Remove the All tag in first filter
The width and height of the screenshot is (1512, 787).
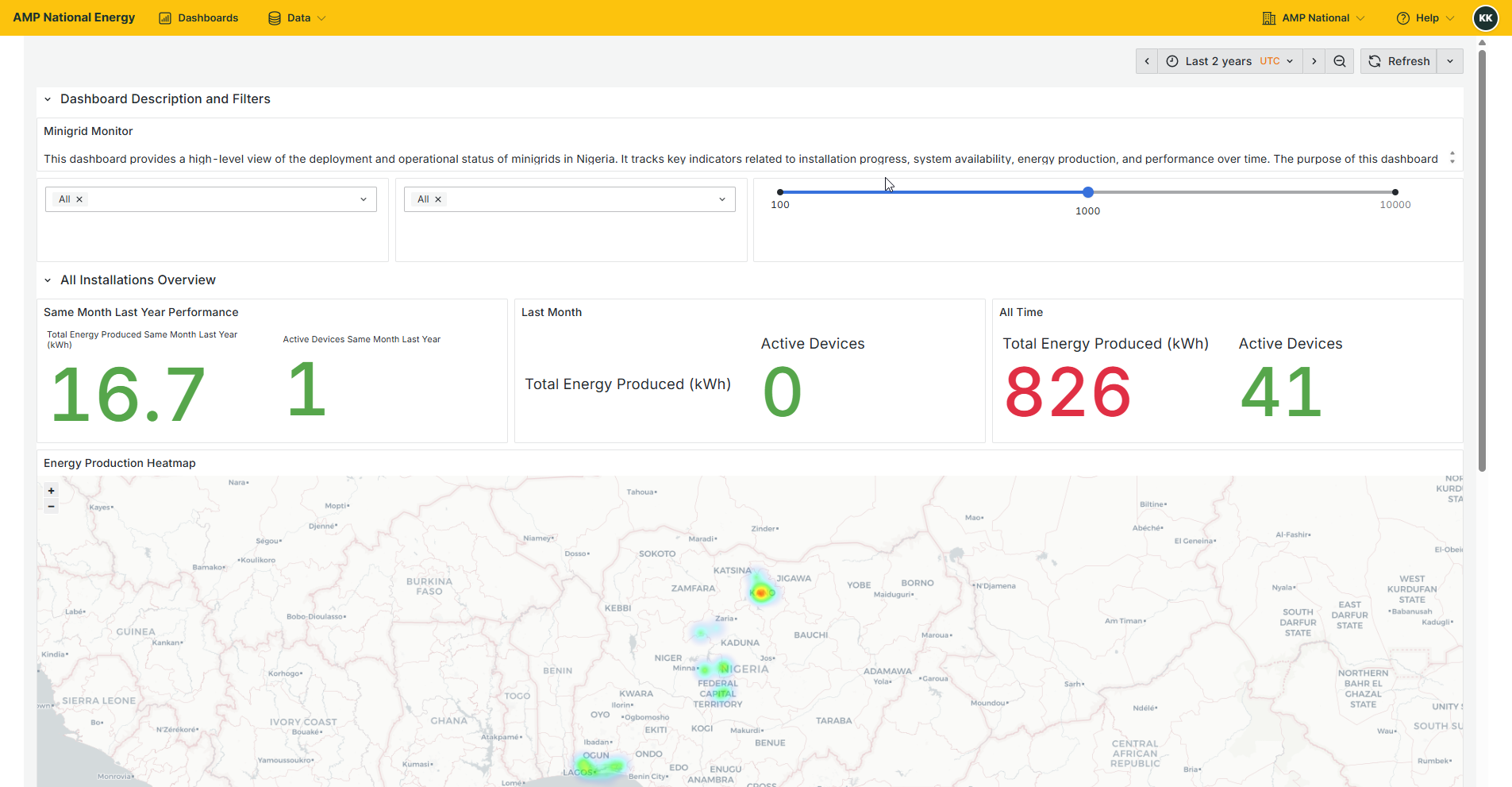coord(79,199)
